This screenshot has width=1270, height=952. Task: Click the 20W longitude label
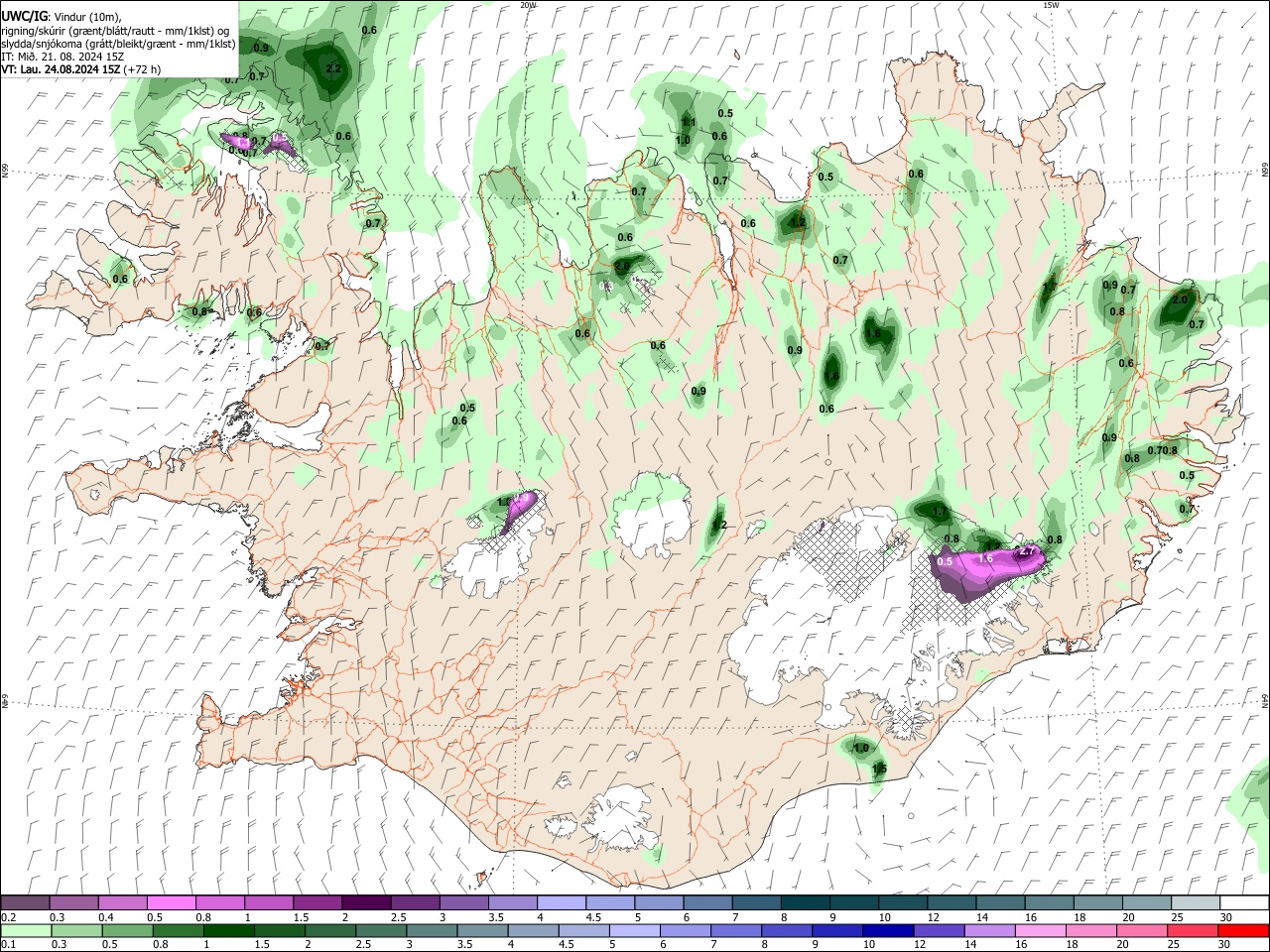(x=529, y=5)
